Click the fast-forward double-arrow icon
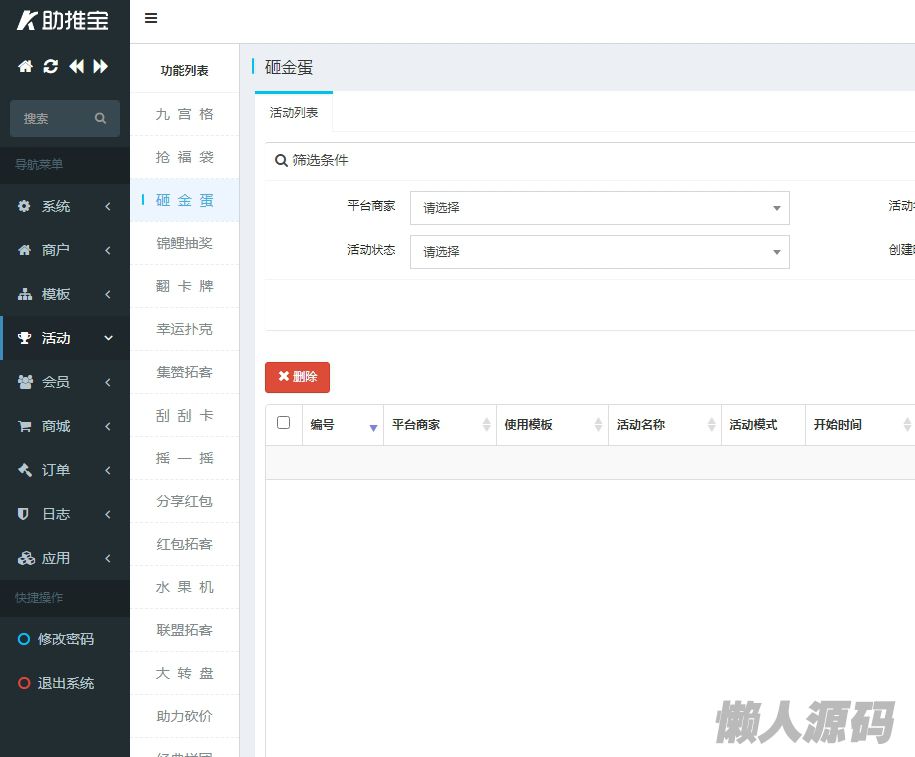 click(x=101, y=67)
